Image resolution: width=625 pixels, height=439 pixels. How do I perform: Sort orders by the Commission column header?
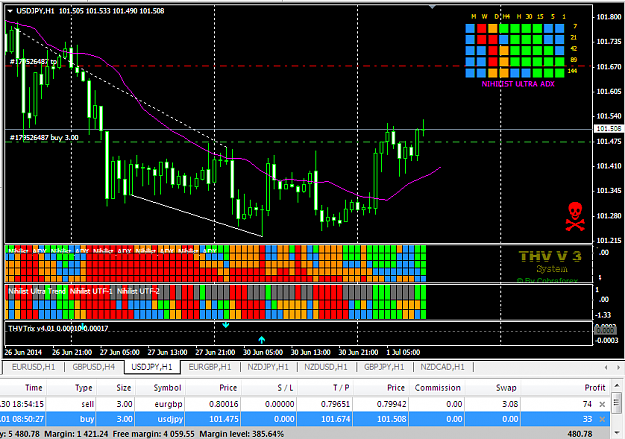(437, 388)
